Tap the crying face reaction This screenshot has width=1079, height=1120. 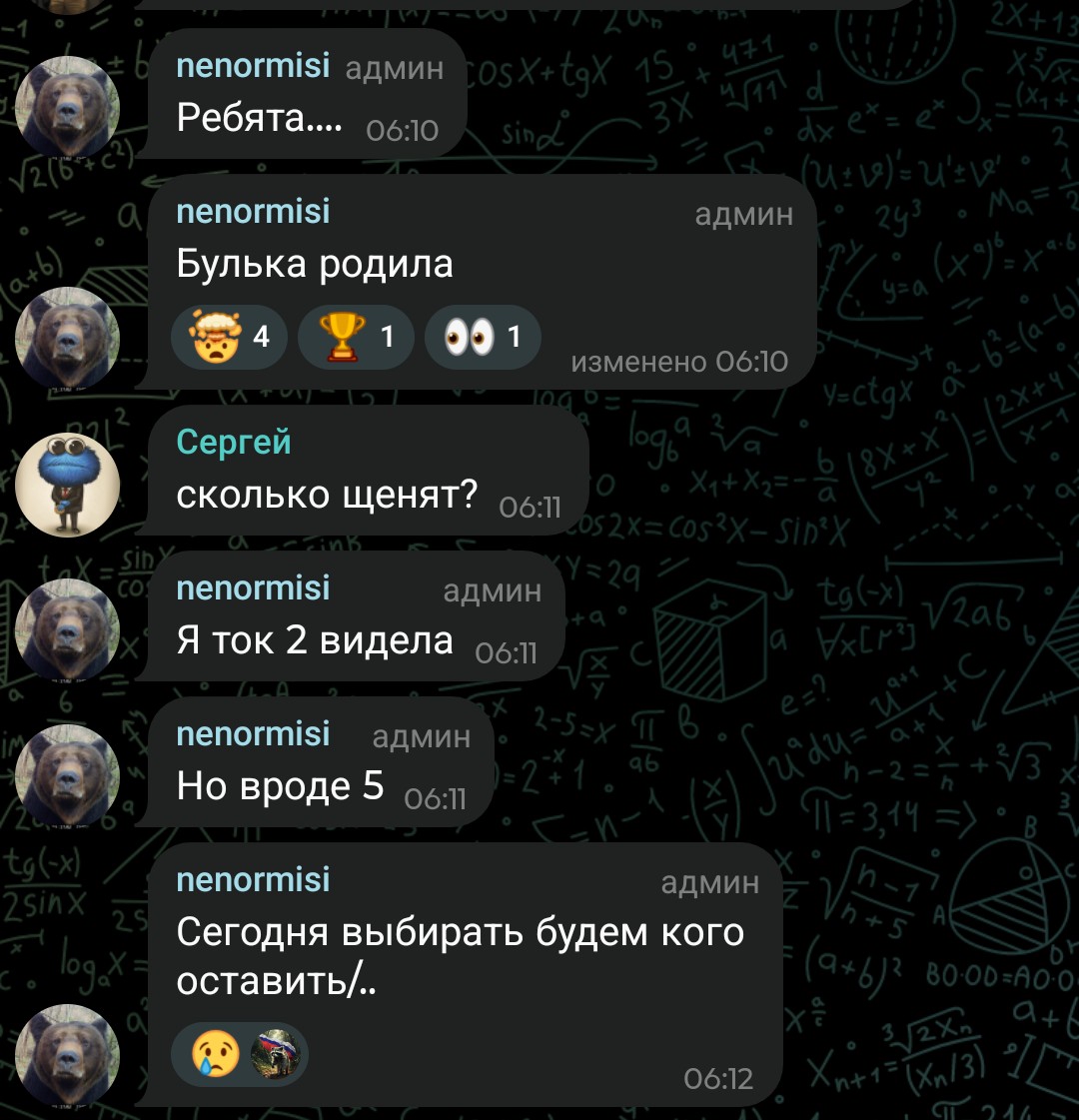point(217,1054)
